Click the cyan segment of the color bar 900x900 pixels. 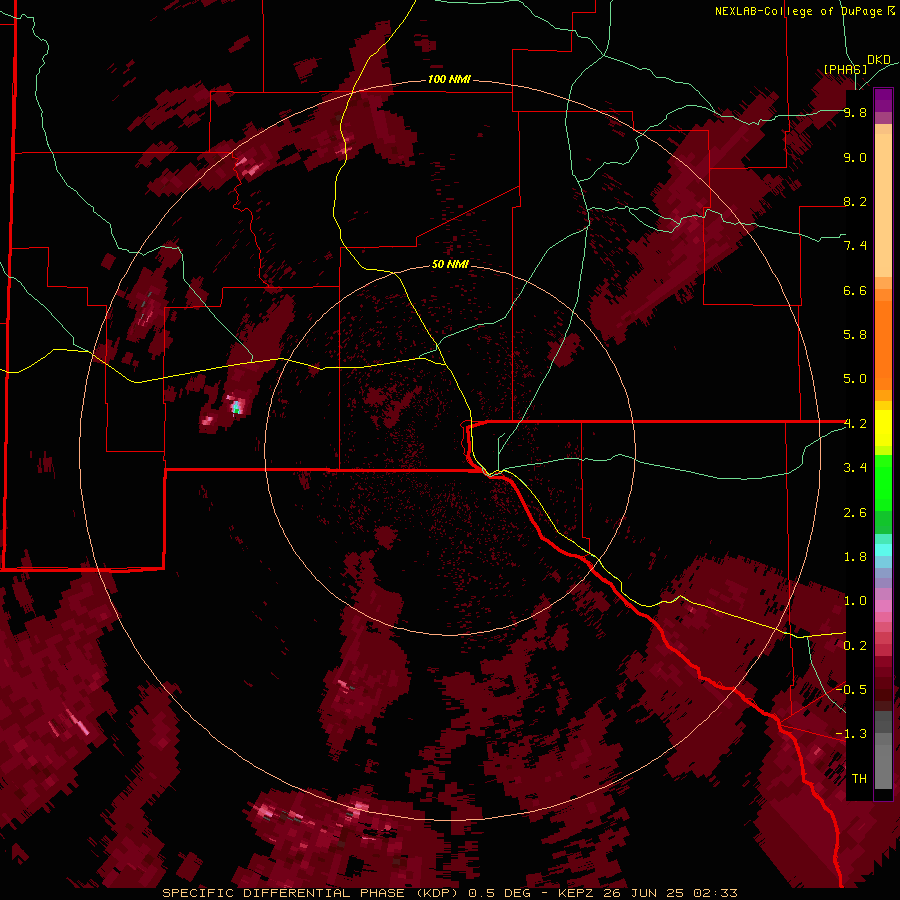pyautogui.click(x=883, y=550)
